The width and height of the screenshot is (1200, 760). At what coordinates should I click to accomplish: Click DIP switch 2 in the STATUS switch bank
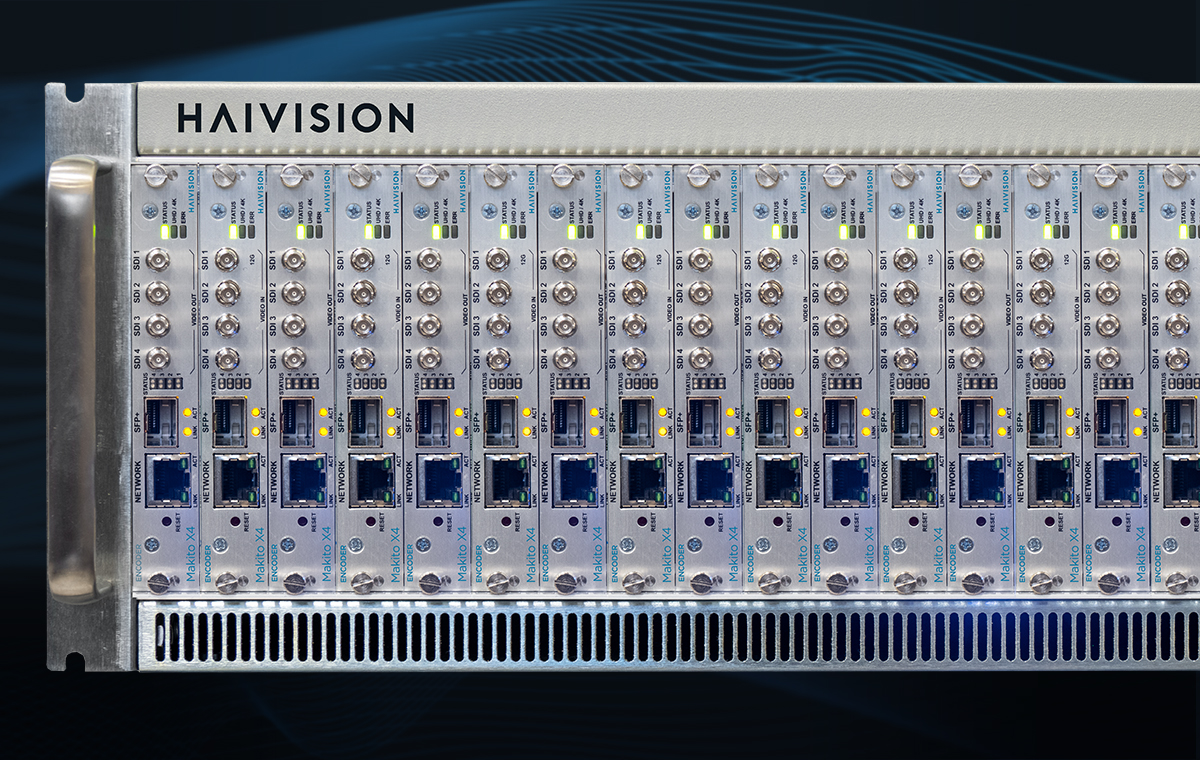169,382
